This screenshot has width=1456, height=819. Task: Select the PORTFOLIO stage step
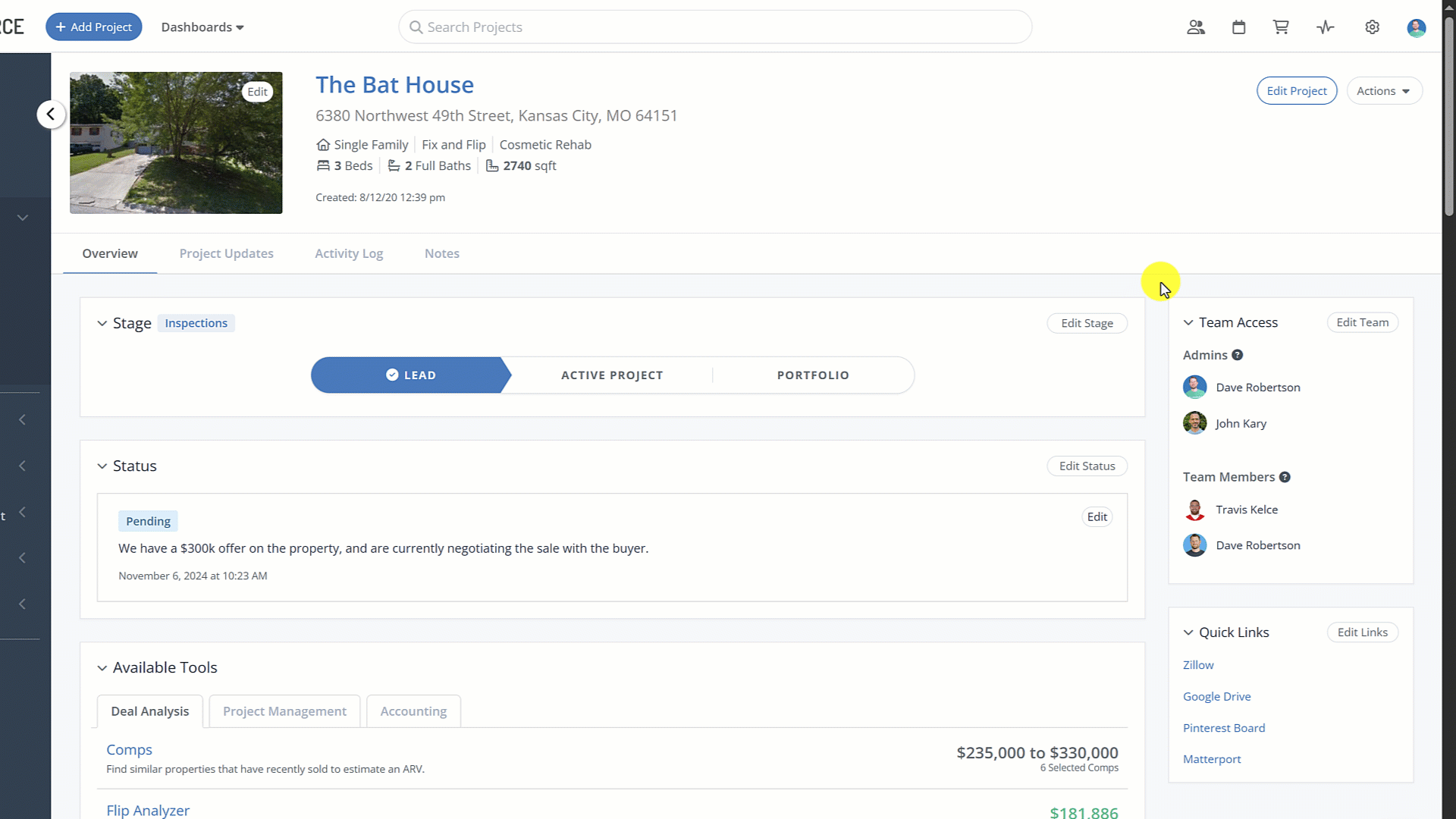(813, 375)
